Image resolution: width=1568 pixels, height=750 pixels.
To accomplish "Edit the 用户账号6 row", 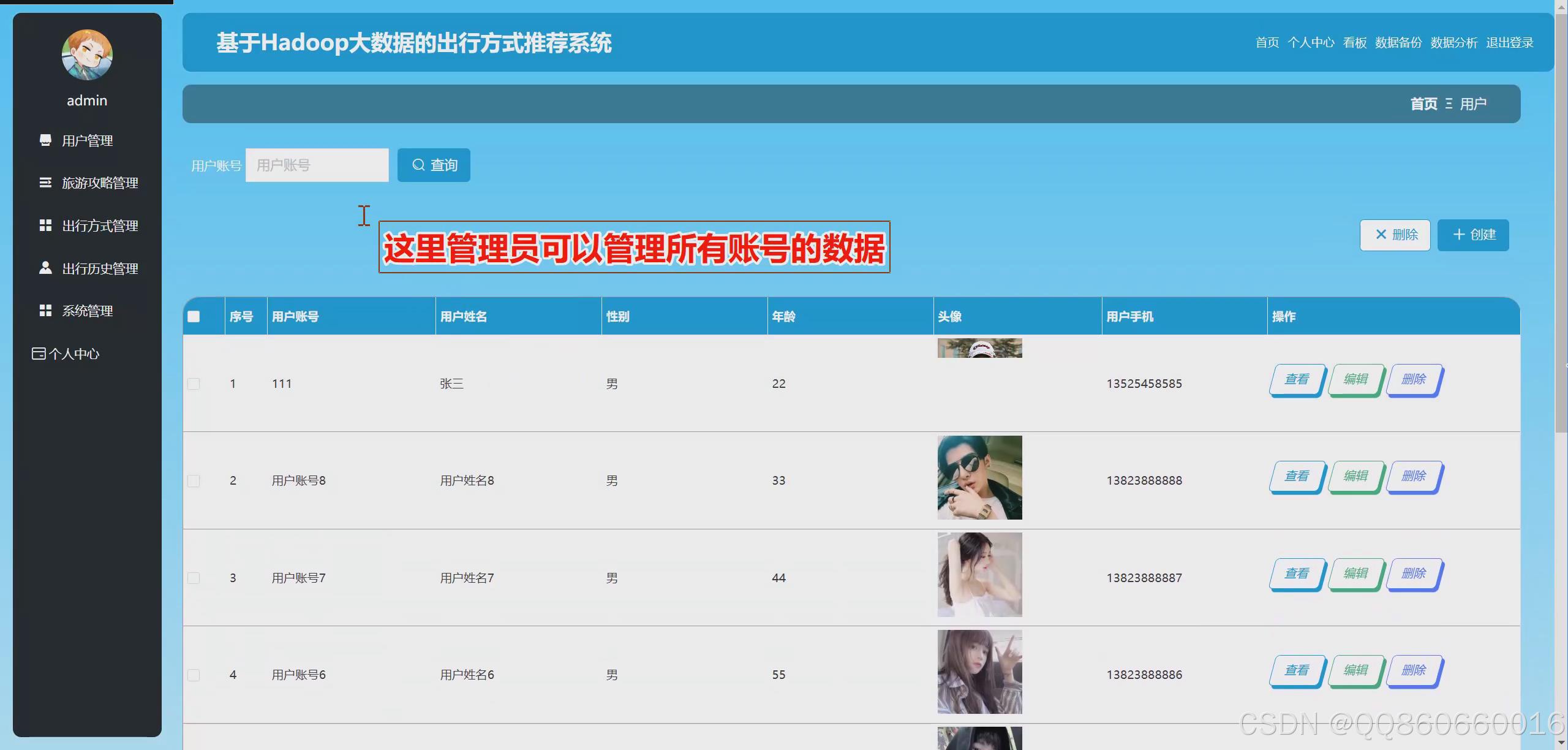I will (x=1355, y=671).
